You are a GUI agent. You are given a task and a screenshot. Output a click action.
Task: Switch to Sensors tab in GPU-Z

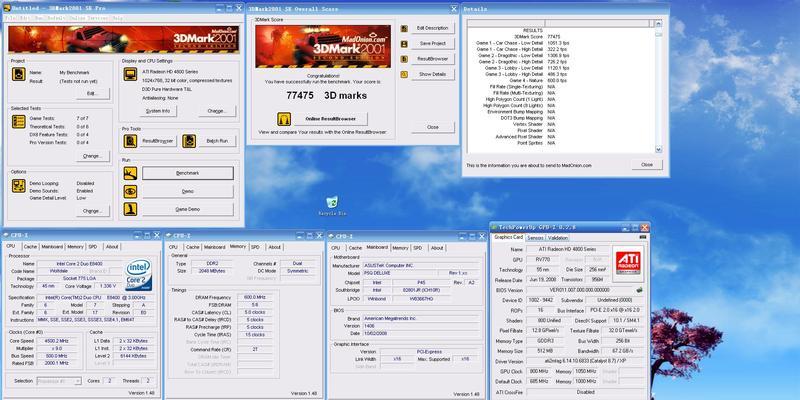point(535,238)
